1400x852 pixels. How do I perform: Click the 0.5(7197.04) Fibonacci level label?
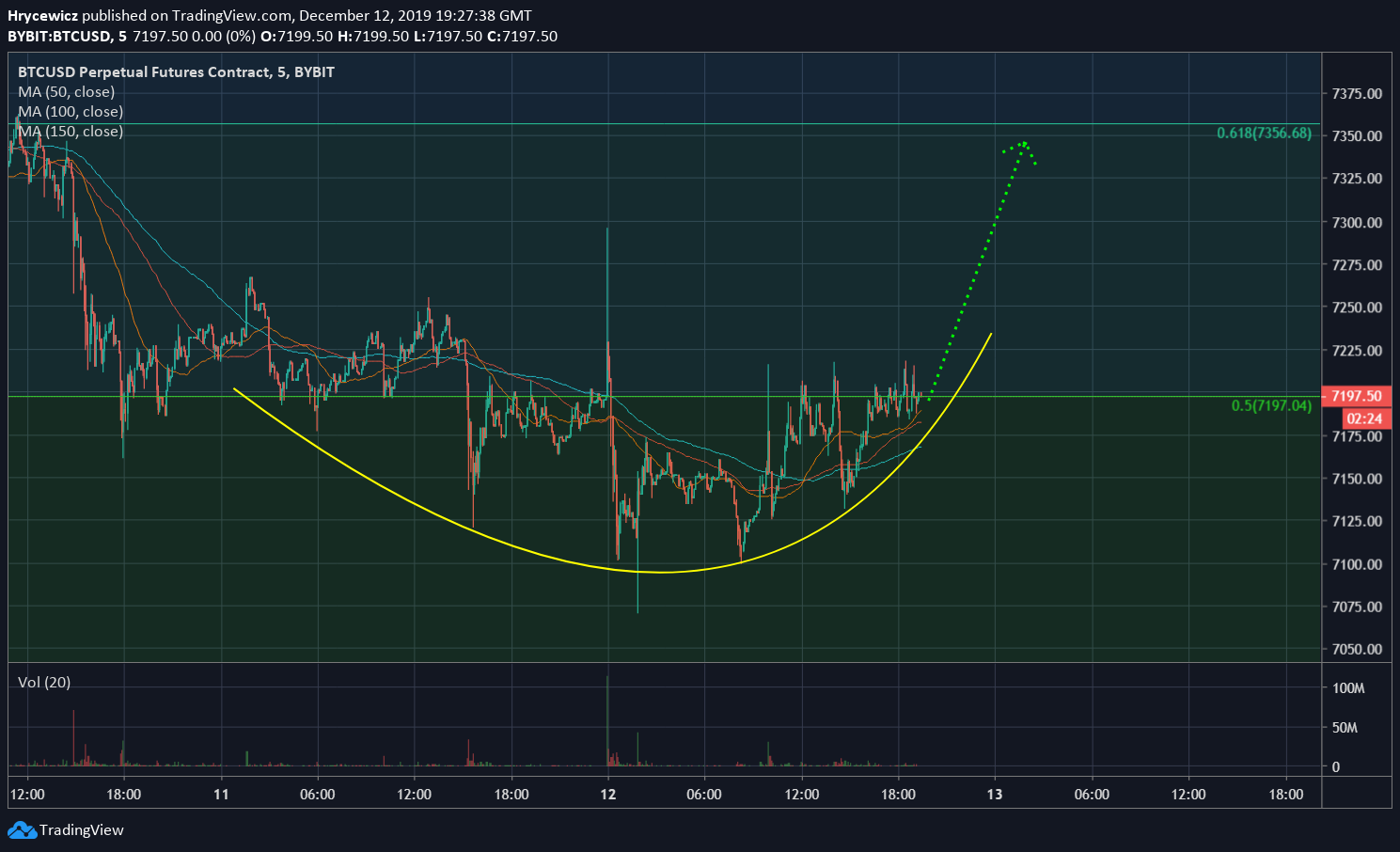(x=1271, y=406)
